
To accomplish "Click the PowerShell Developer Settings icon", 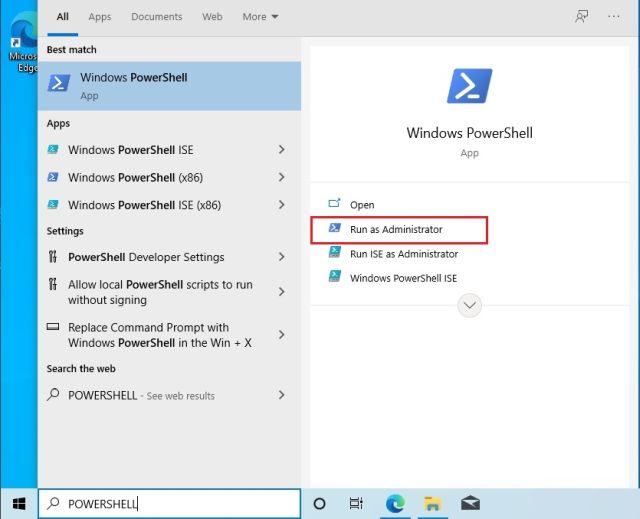I will (53, 257).
